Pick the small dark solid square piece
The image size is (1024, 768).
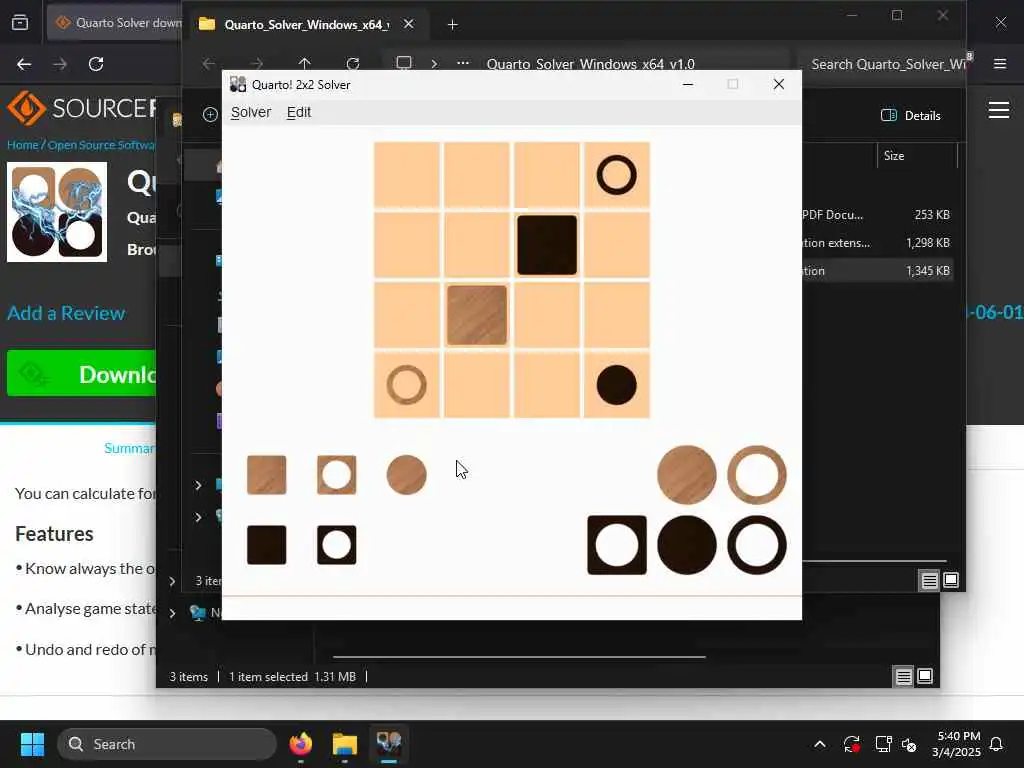tap(266, 545)
